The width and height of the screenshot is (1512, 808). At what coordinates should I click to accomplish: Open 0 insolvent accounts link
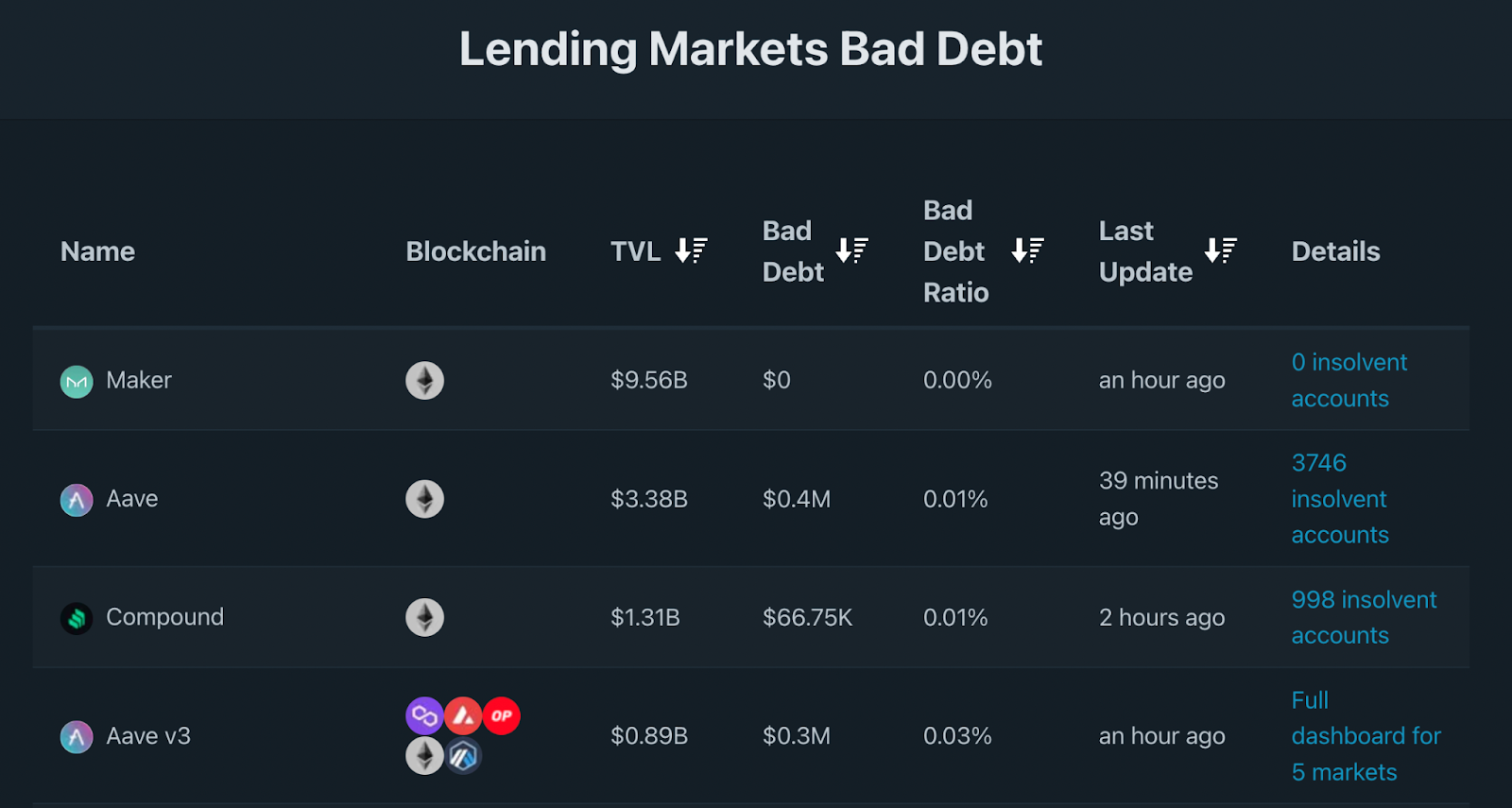click(1349, 380)
